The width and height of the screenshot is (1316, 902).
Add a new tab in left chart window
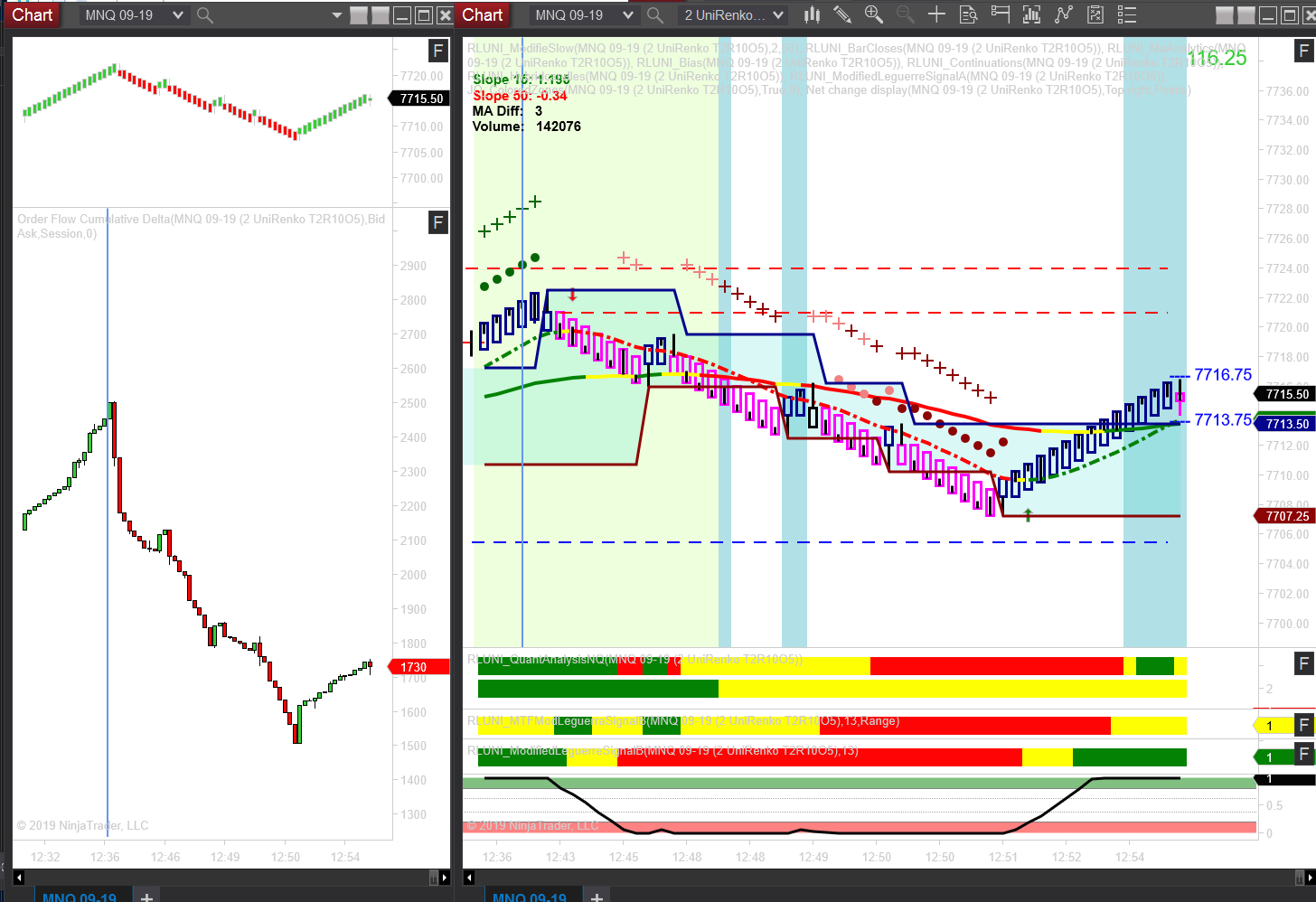coord(146,896)
